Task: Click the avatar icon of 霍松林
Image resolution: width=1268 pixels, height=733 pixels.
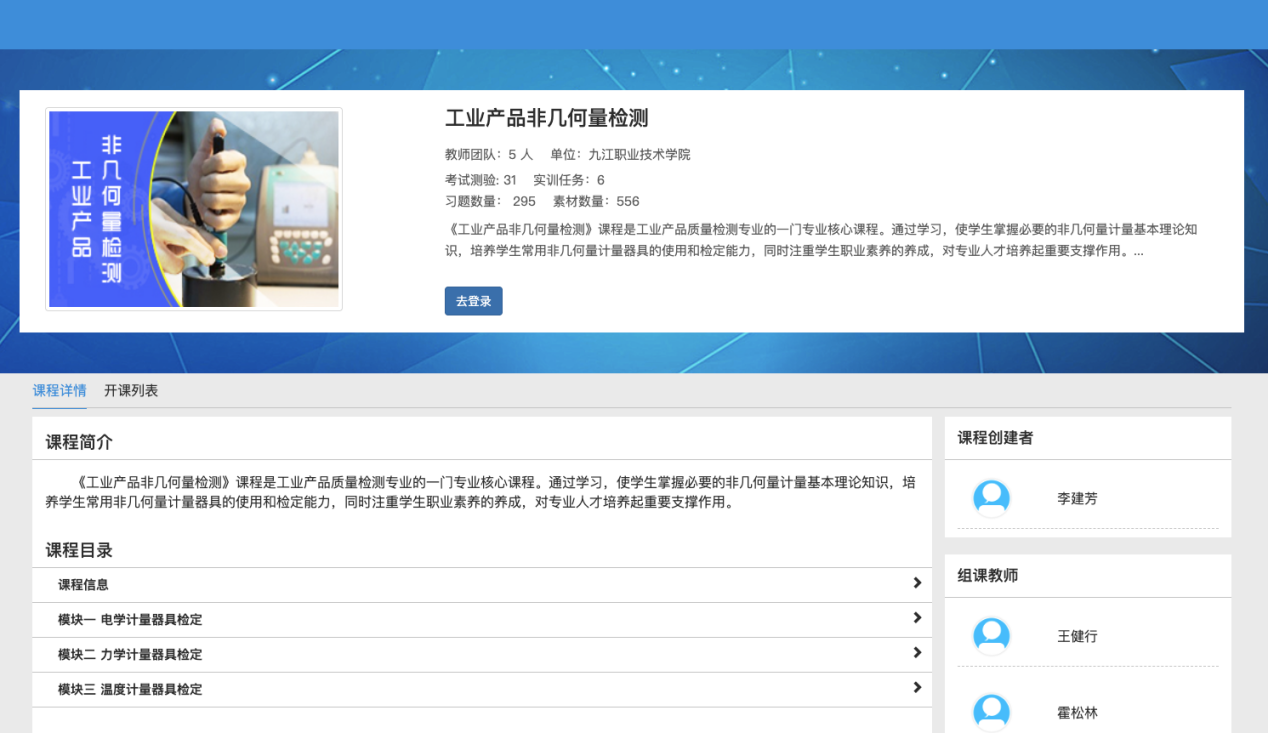Action: coord(991,712)
